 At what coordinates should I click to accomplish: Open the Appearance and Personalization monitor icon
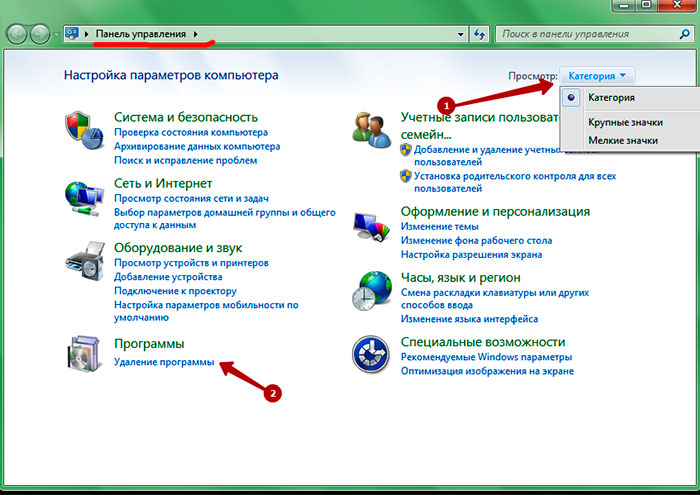tap(371, 227)
